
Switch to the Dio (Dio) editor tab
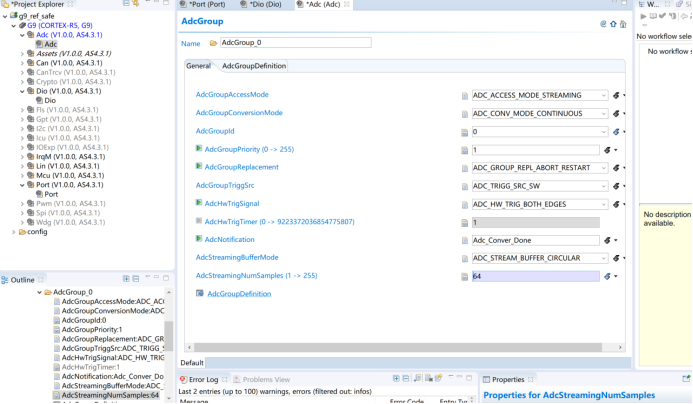261,4
